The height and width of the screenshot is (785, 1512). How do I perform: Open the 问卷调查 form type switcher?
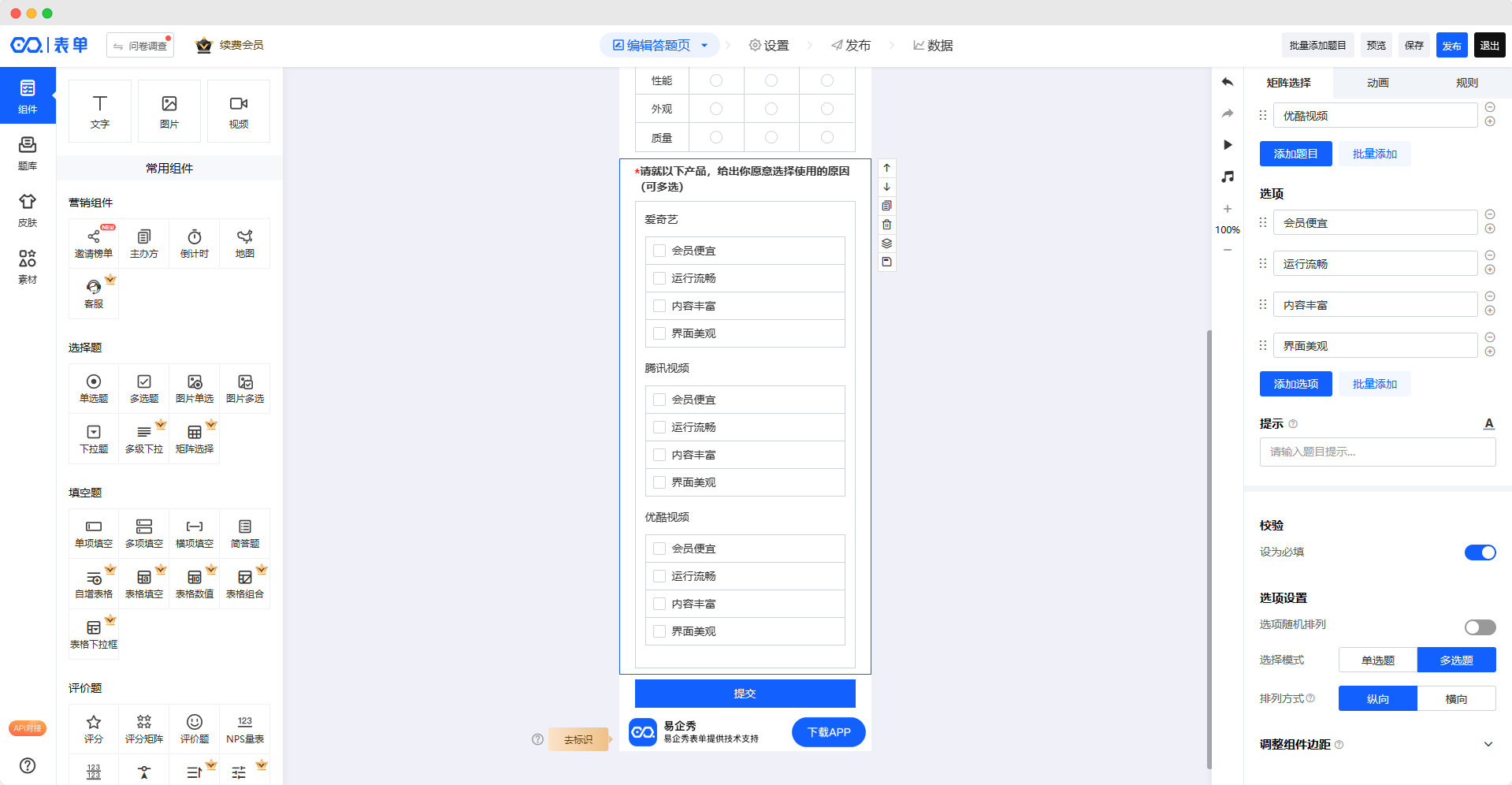[x=140, y=46]
